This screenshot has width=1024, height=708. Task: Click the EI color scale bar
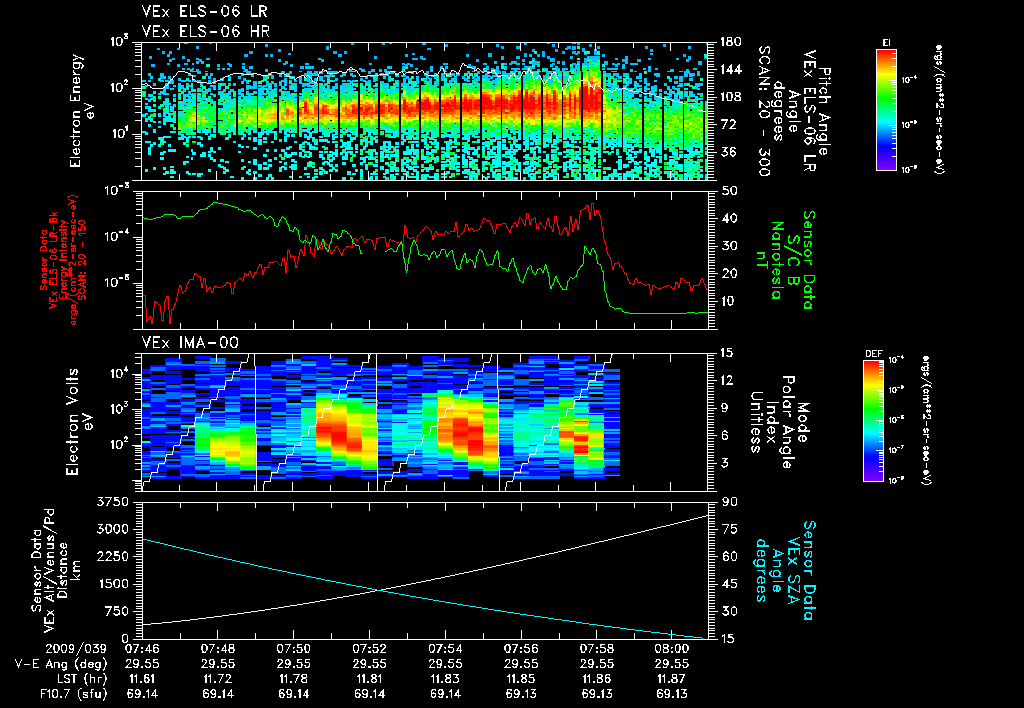pos(886,109)
